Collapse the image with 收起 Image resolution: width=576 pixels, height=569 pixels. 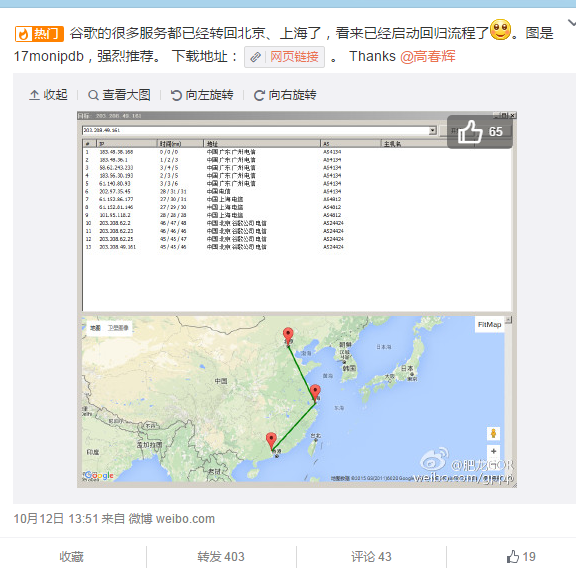[x=48, y=95]
